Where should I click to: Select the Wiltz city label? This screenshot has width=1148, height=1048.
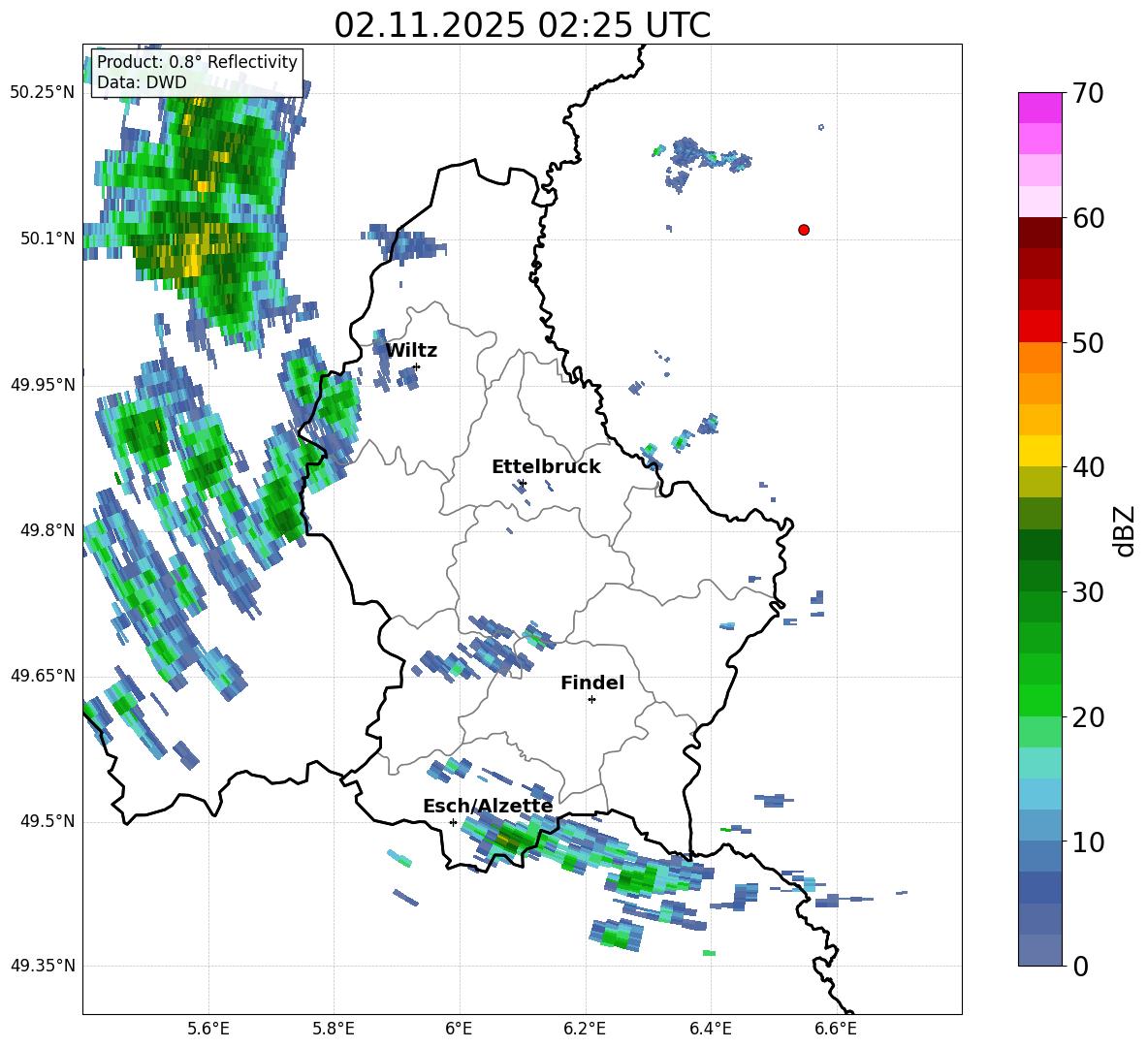coord(411,351)
